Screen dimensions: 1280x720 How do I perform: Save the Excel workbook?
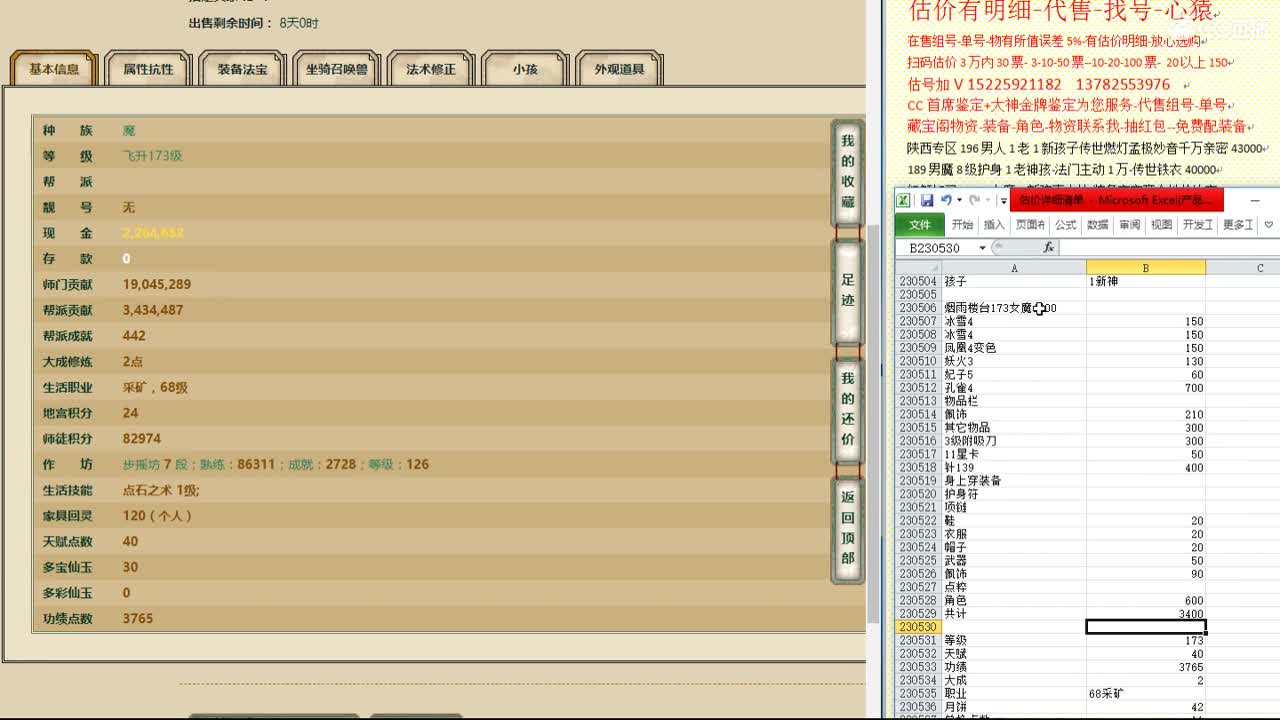(927, 200)
